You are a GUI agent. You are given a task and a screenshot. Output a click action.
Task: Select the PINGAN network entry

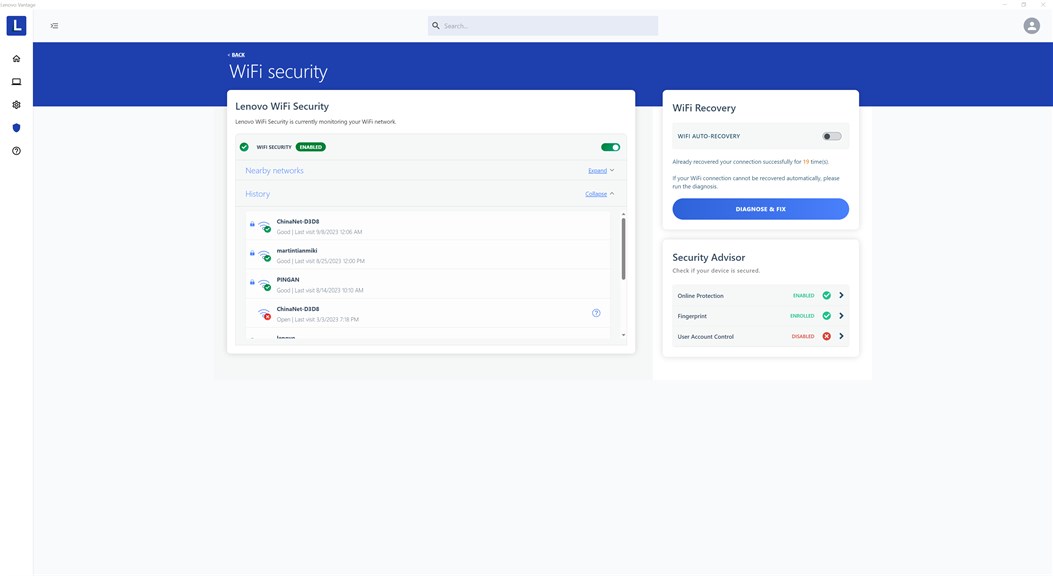coord(428,285)
